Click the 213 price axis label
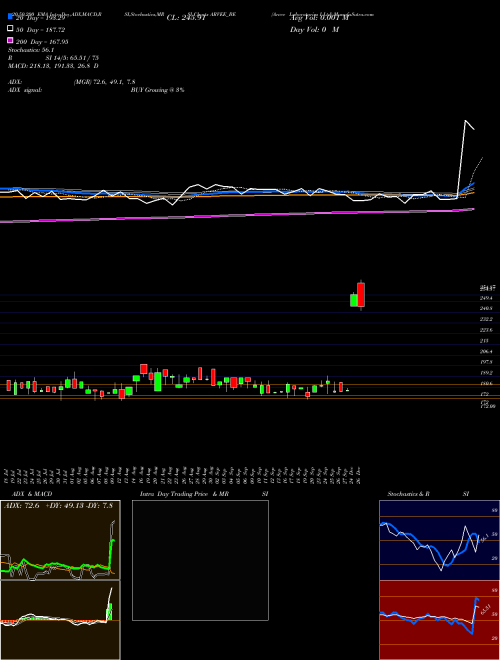Image resolution: width=500 pixels, height=660 pixels. click(484, 341)
